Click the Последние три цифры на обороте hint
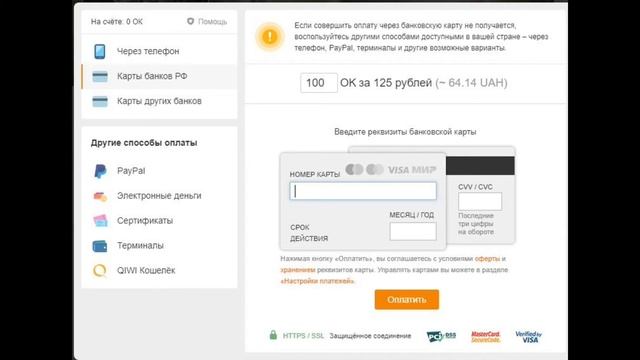Screen dimensions: 640x360 click(x=476, y=224)
